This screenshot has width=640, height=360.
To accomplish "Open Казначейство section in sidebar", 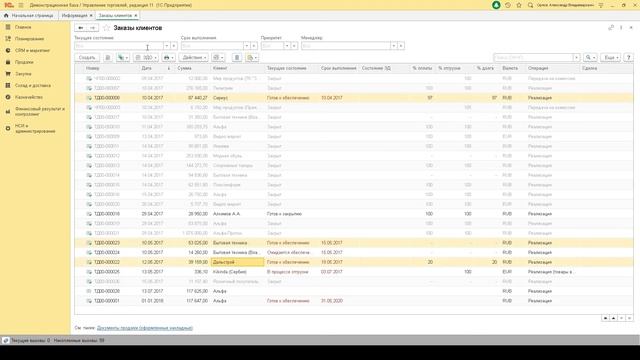I will 29,97.
